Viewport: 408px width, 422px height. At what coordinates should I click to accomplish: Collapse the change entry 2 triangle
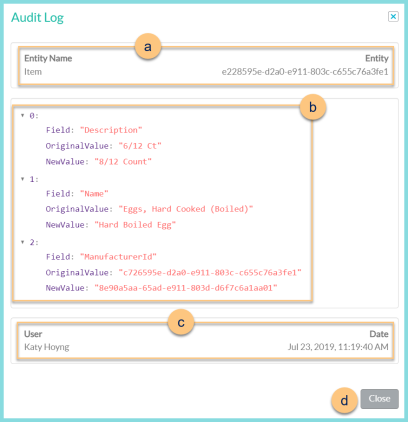(x=23, y=242)
